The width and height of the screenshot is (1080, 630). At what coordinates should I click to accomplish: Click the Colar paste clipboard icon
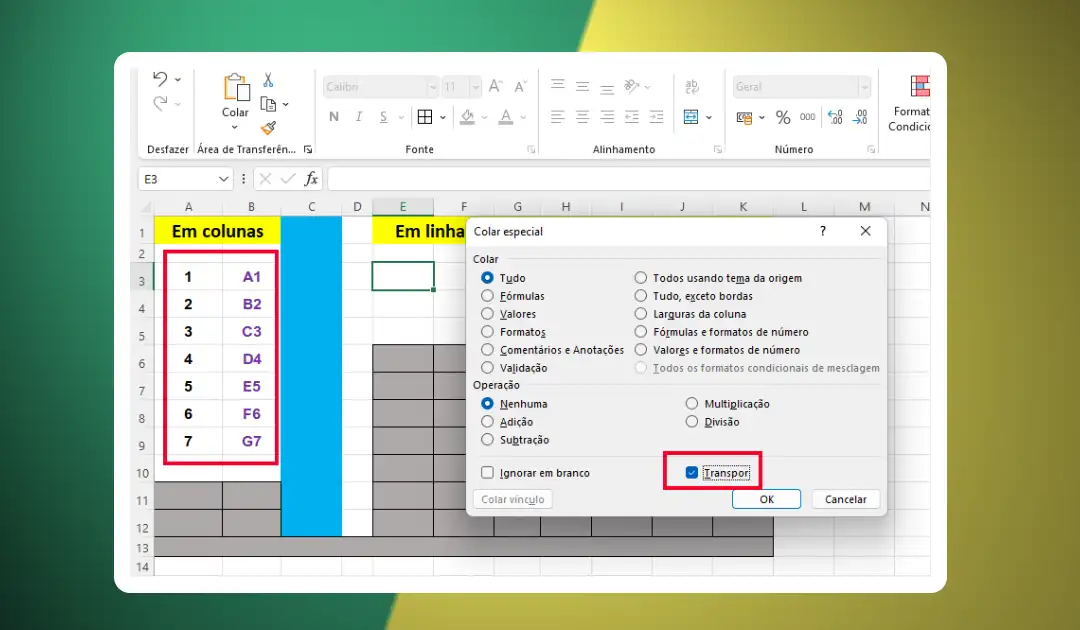pyautogui.click(x=236, y=87)
